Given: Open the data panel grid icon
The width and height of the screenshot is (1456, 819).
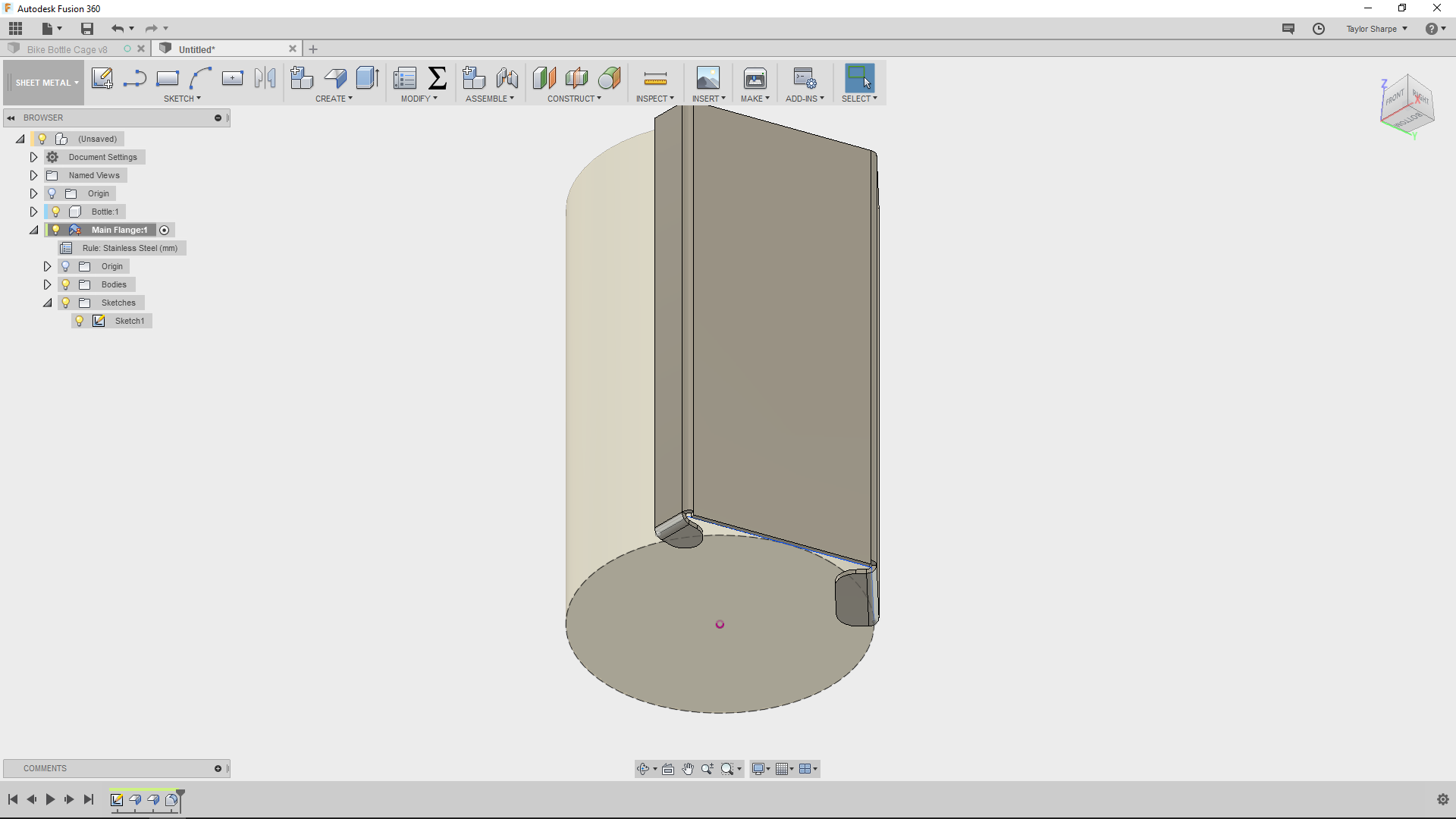Looking at the screenshot, I should pyautogui.click(x=16, y=29).
